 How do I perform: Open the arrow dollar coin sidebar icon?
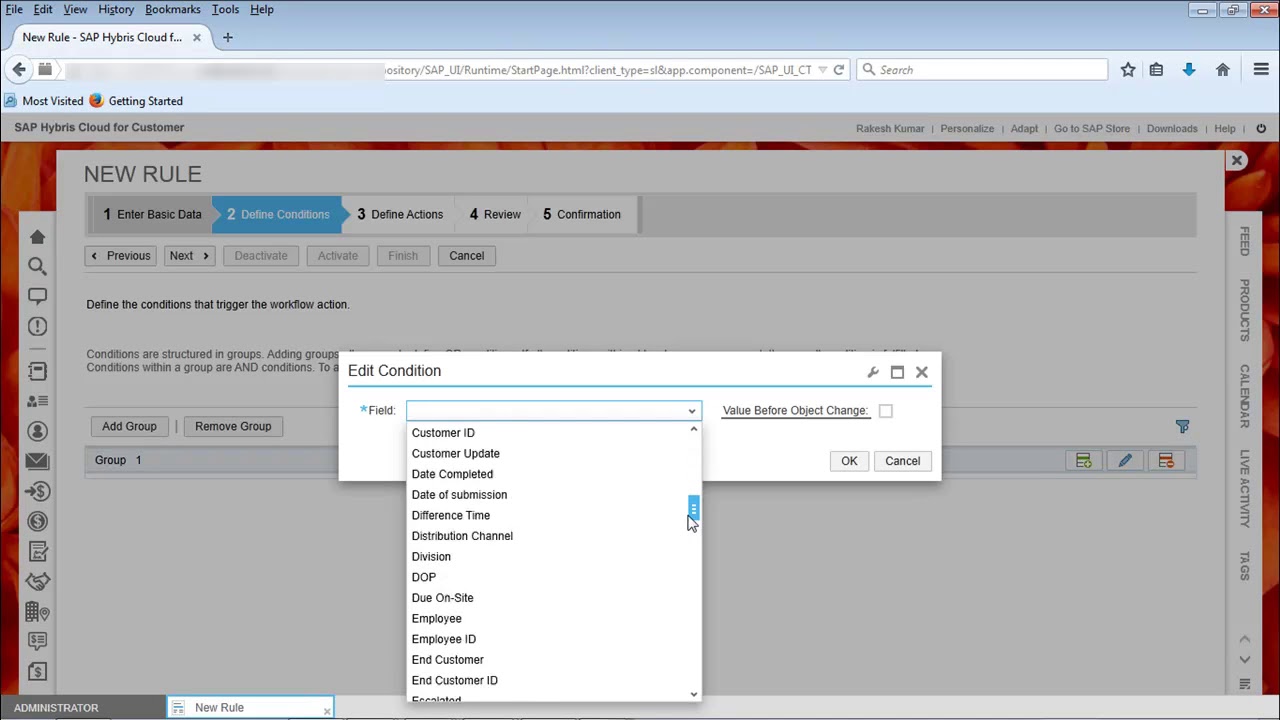(37, 491)
